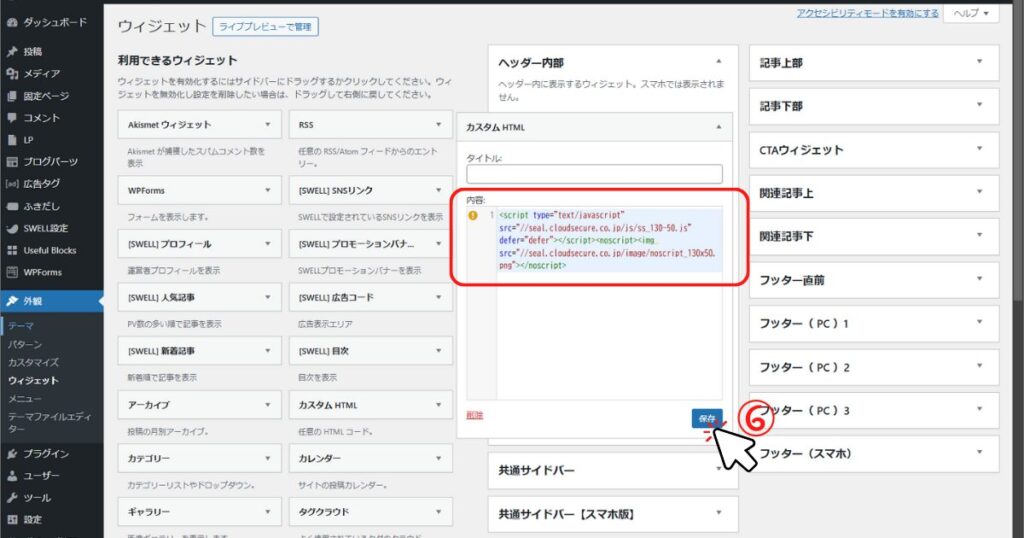The width and height of the screenshot is (1024, 538).
Task: Open ふきだし speech balloon icon
Action: (x=12, y=206)
